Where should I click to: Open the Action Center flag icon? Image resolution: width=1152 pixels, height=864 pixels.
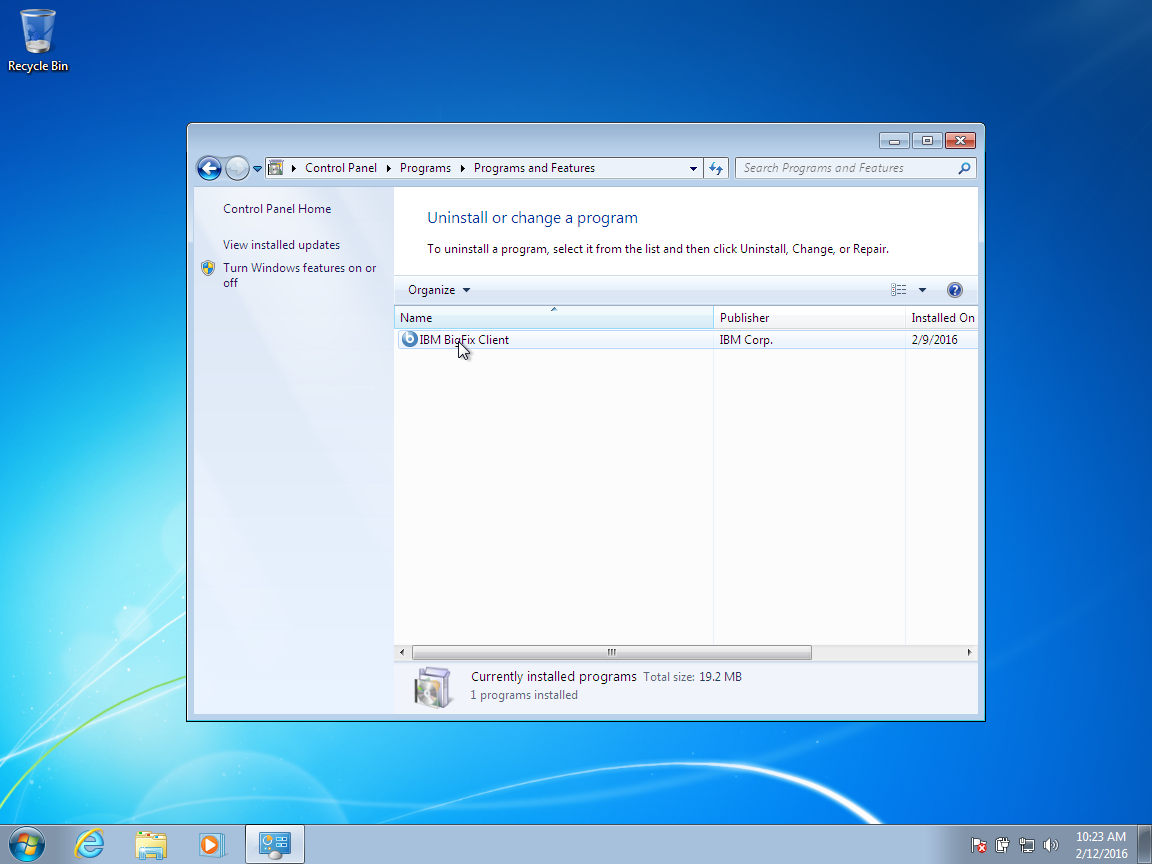point(978,845)
